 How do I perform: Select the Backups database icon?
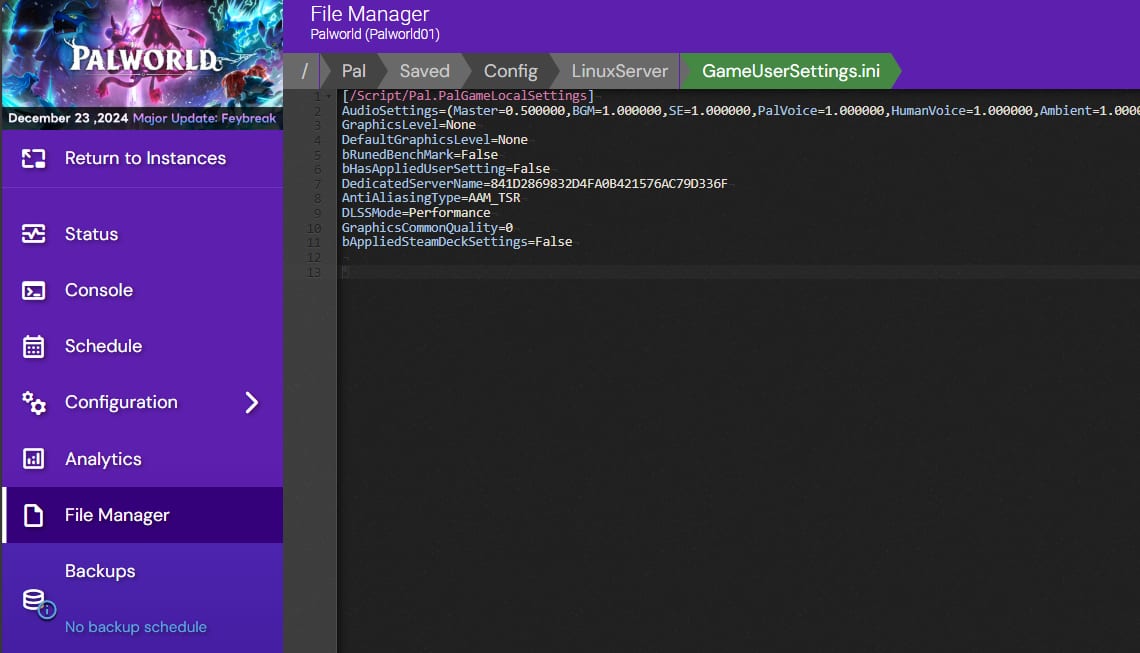pos(34,599)
